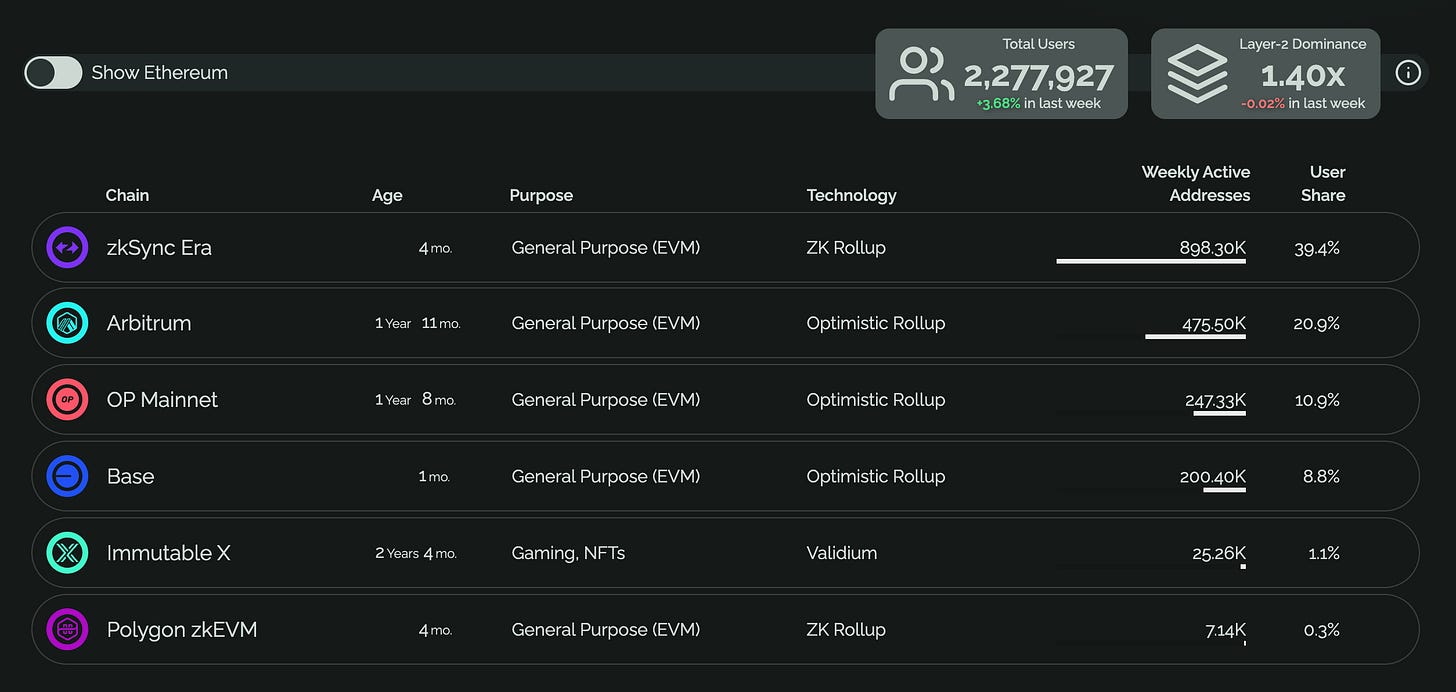Click the 7.14K weekly addresses value
This screenshot has width=1456, height=692.
pyautogui.click(x=1226, y=630)
